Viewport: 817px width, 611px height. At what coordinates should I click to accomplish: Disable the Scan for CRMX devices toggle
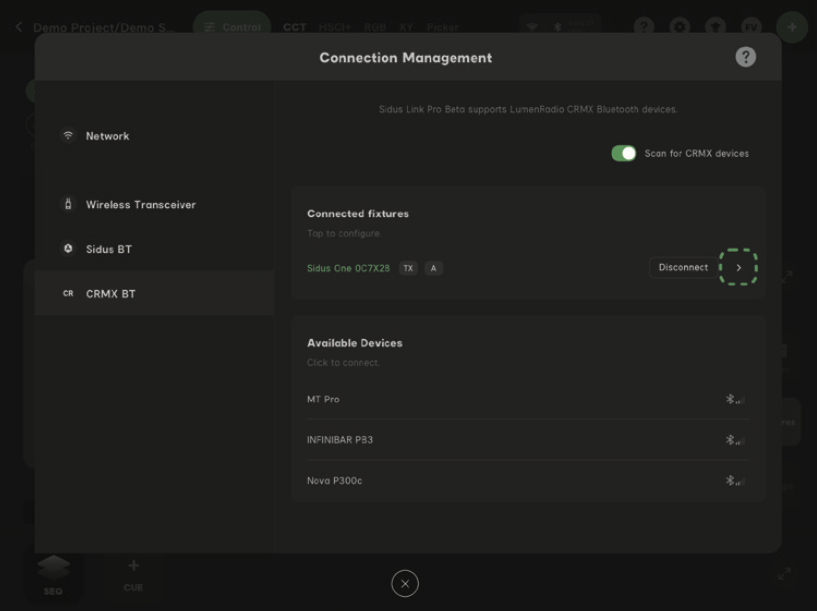coord(624,153)
